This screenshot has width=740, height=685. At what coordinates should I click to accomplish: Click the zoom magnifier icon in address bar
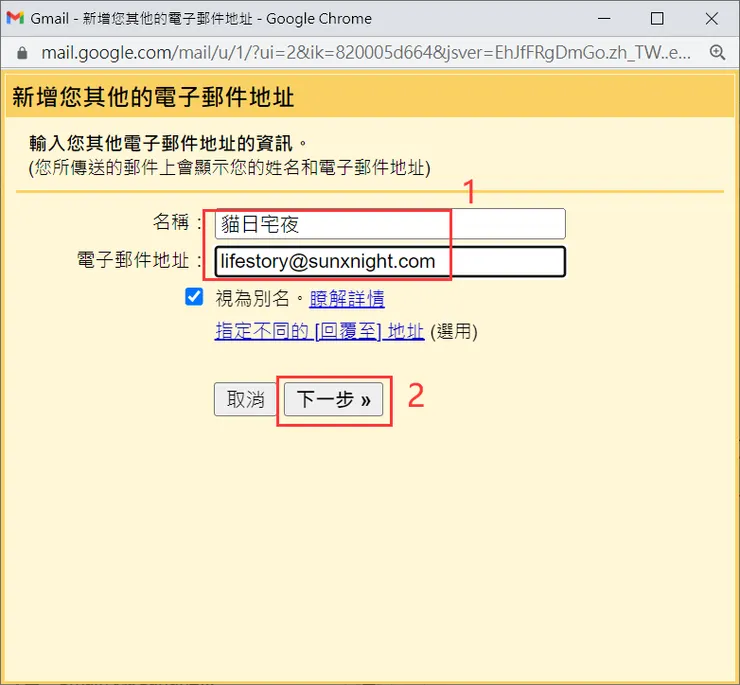[x=717, y=52]
